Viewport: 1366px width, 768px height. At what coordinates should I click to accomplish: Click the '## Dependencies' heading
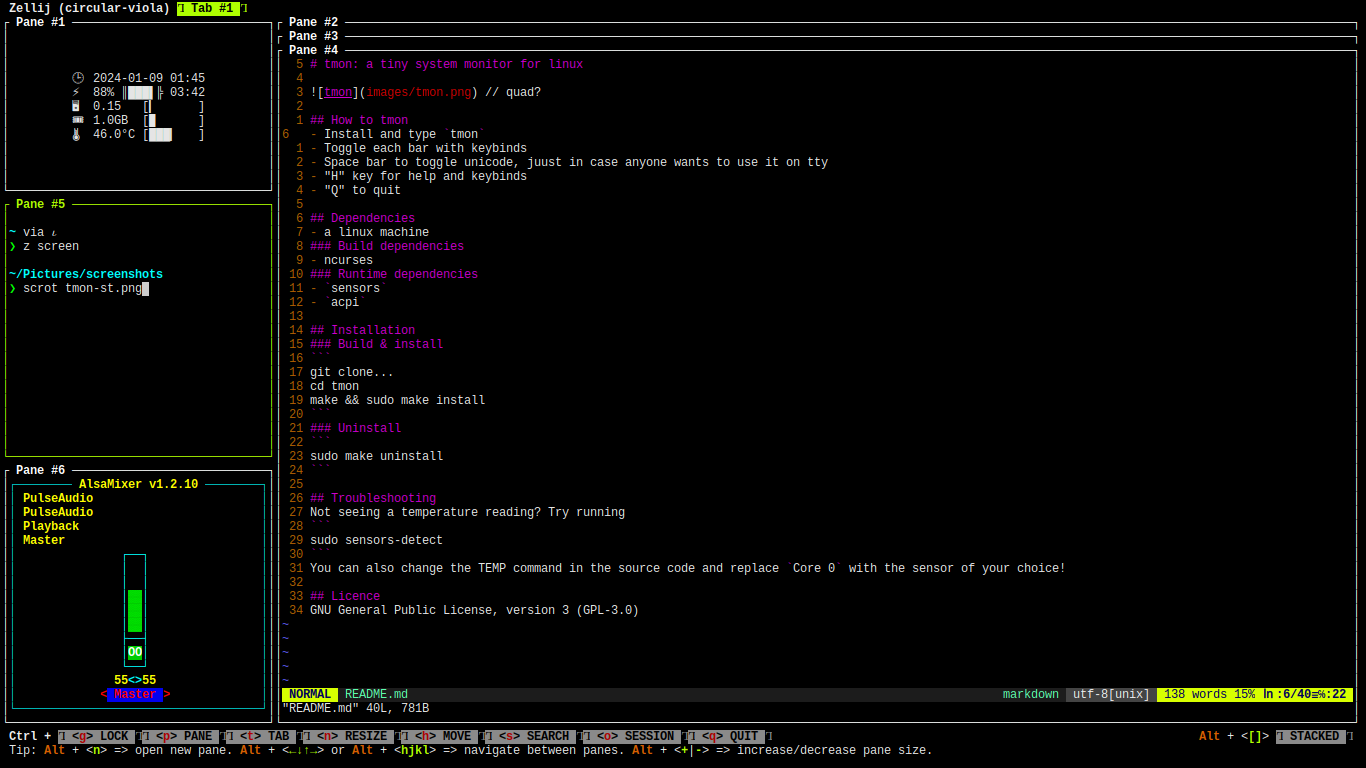coord(362,218)
